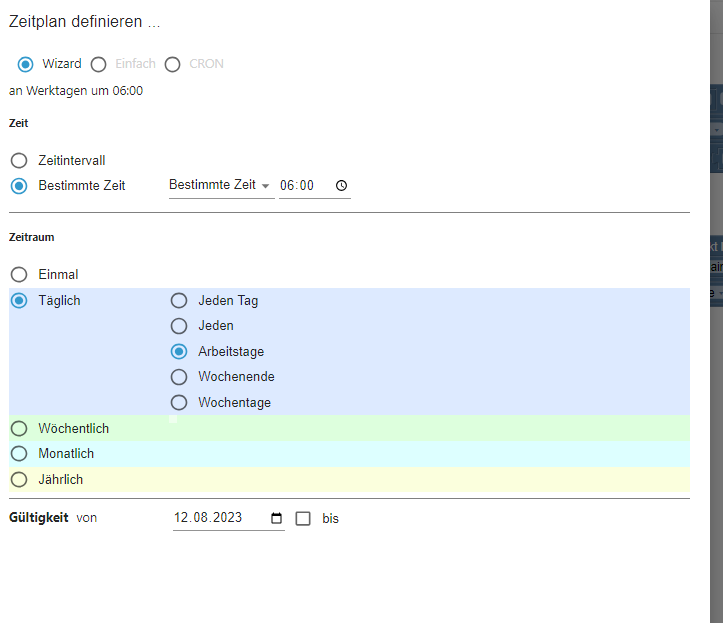Click the clock icon in time field
The width and height of the screenshot is (723, 623).
click(341, 186)
